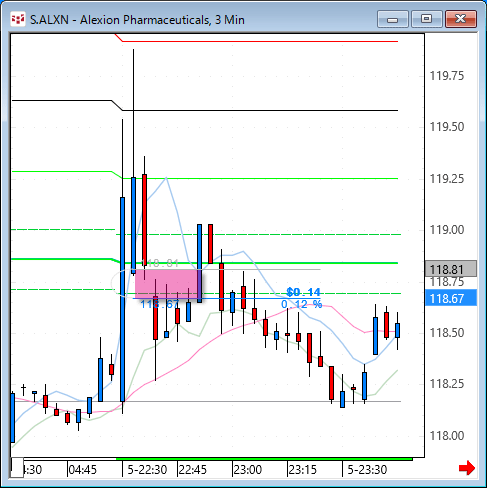This screenshot has height=488, width=487.
Task: Click the 118.25 price axis label
Action: point(447,384)
